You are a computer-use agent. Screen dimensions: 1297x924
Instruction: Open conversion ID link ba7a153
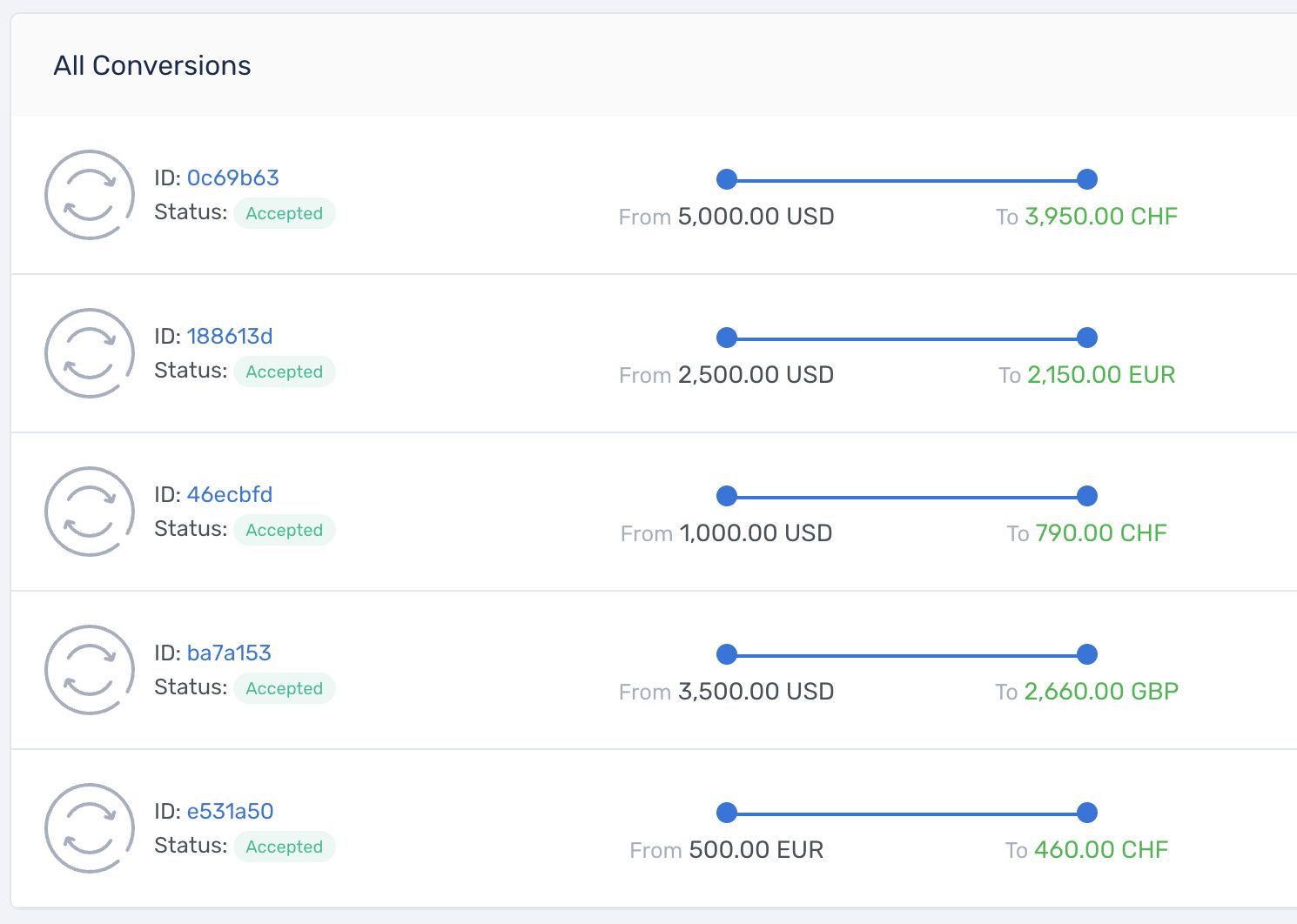(229, 653)
